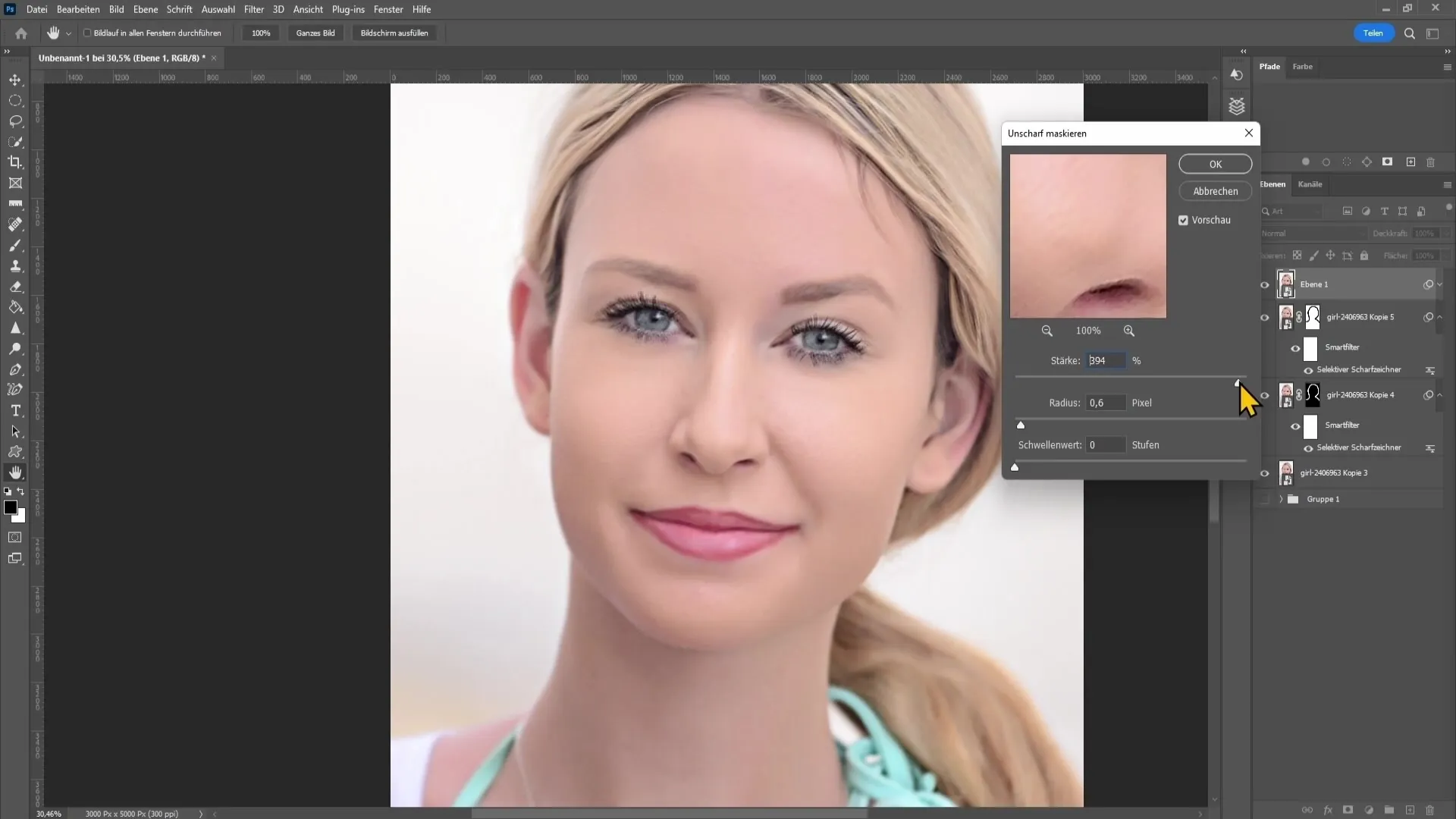The height and width of the screenshot is (819, 1456).
Task: Open the Filter menu
Action: coord(254,9)
